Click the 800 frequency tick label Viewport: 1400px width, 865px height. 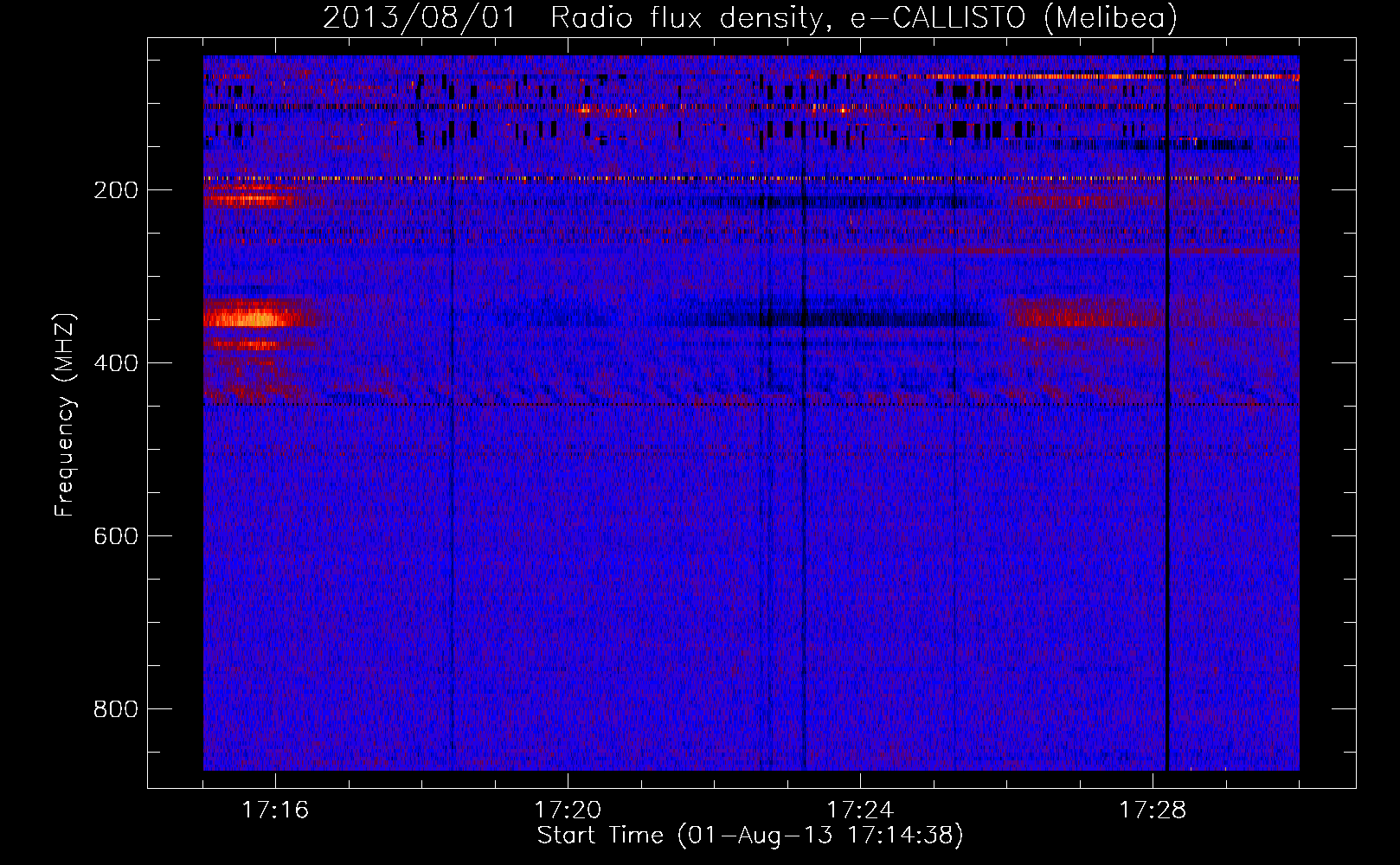116,709
